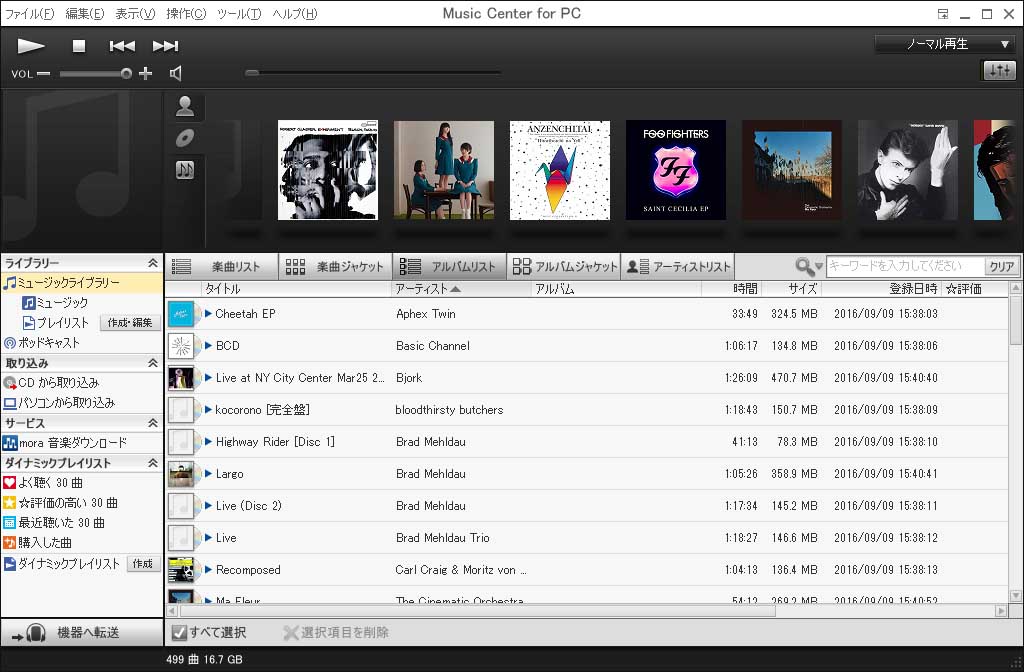This screenshot has height=672, width=1024.
Task: Skip to the next track
Action: 165,46
